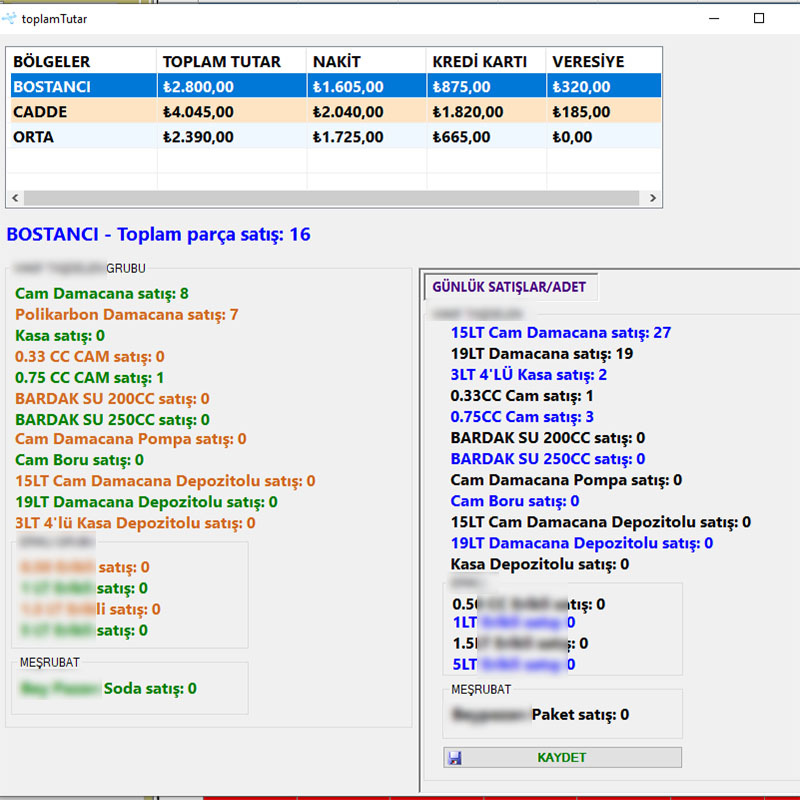Minimize the toplamTutar window
The width and height of the screenshot is (800, 800).
713,18
